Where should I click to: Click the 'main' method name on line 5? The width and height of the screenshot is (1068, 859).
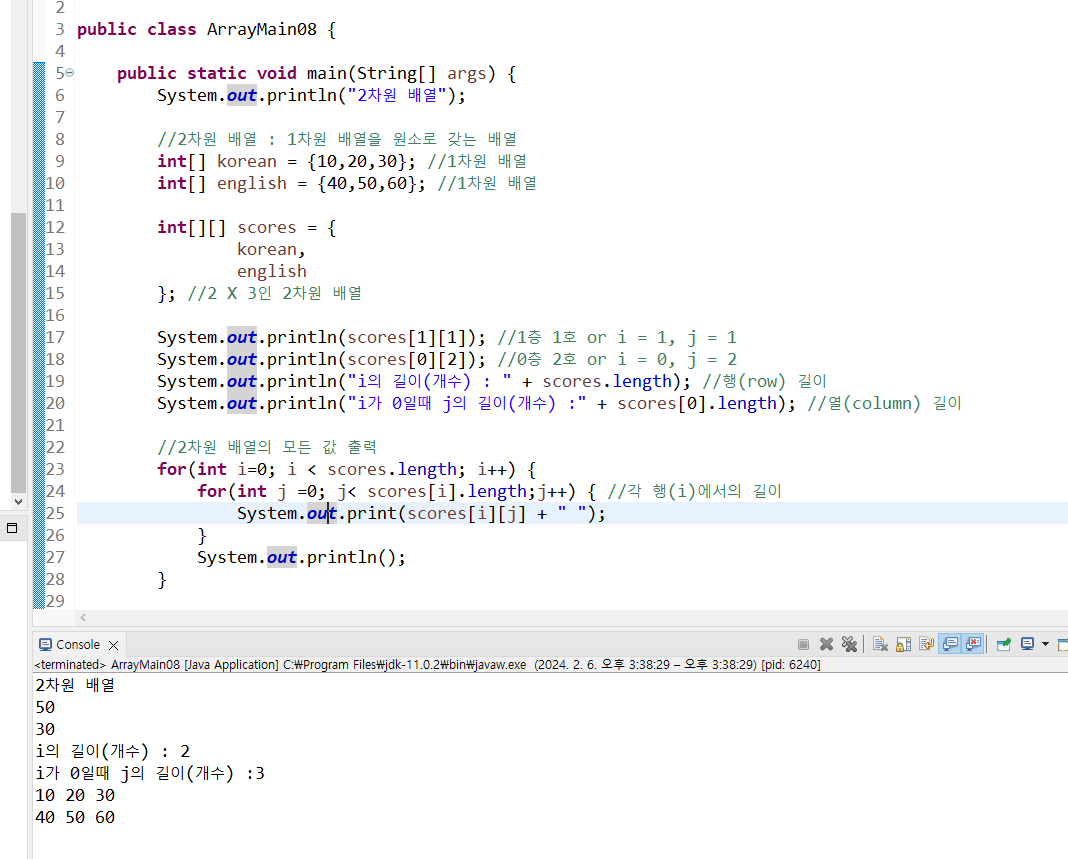pos(327,73)
